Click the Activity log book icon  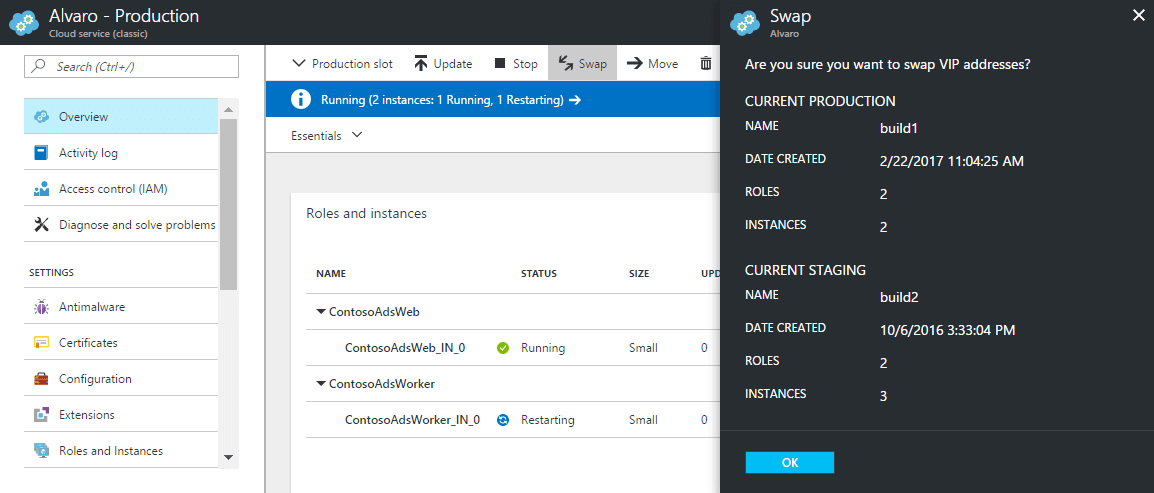(41, 153)
